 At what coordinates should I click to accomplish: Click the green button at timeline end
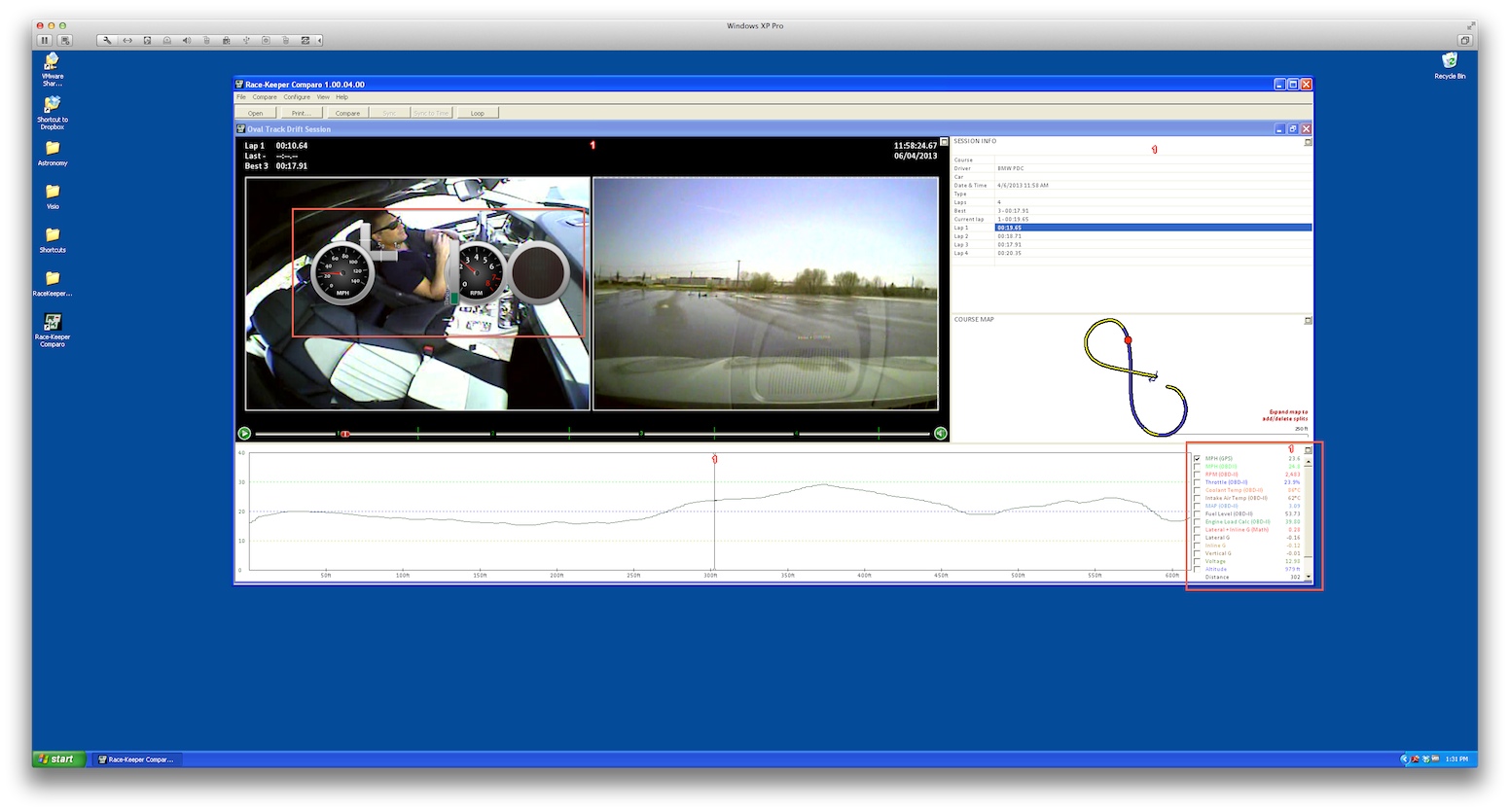(x=941, y=434)
